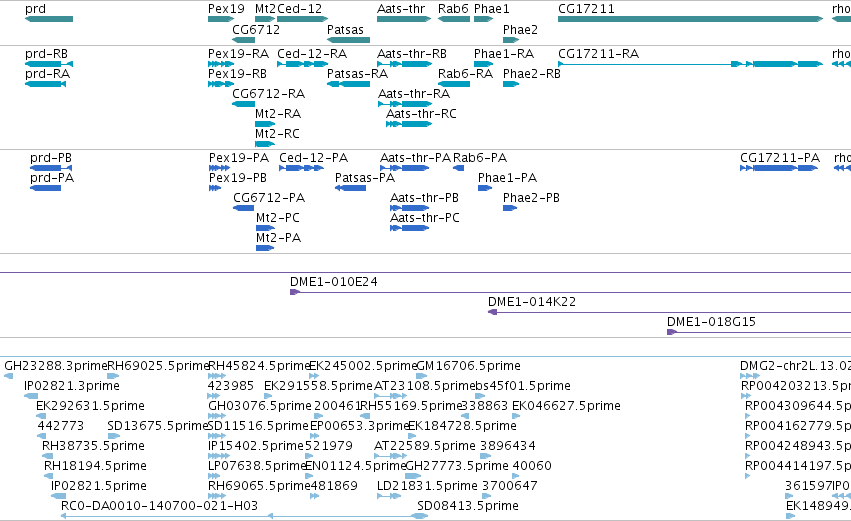This screenshot has width=851, height=521.
Task: Click EST GH23288.3prime
Action: coord(55,366)
